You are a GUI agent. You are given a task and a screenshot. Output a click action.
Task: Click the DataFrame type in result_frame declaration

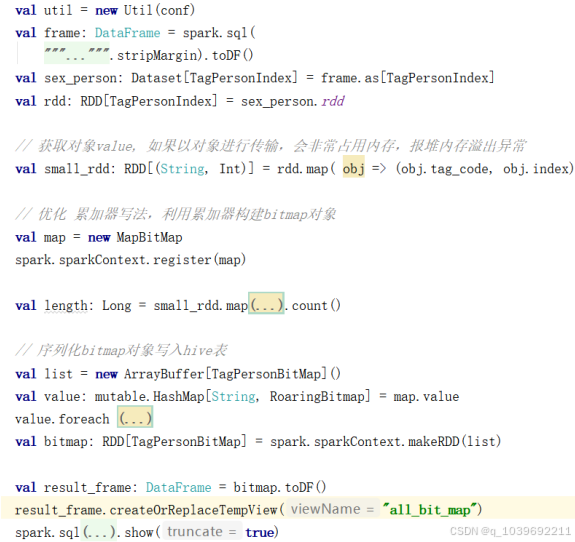[x=178, y=487]
